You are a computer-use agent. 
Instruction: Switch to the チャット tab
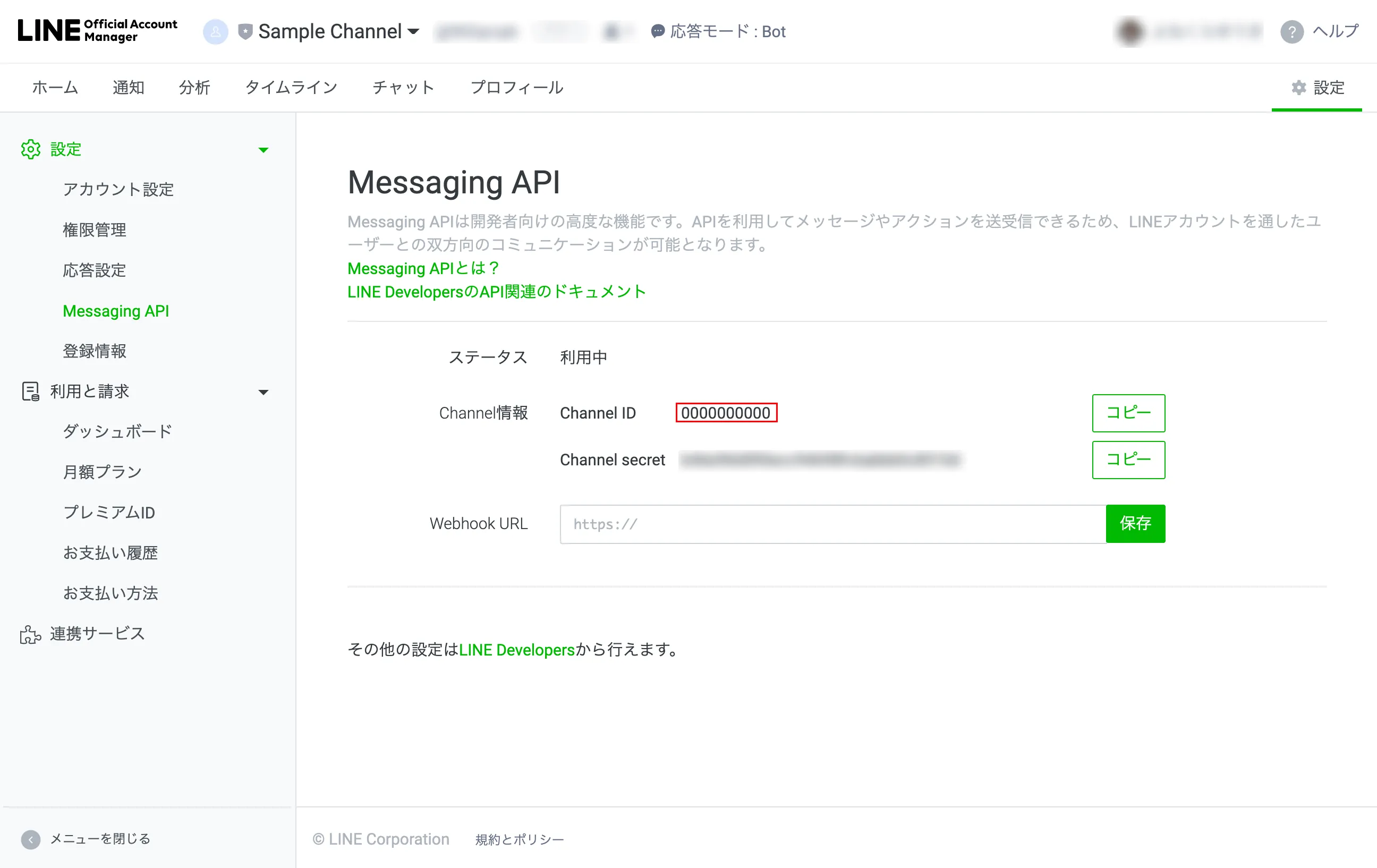tap(403, 88)
